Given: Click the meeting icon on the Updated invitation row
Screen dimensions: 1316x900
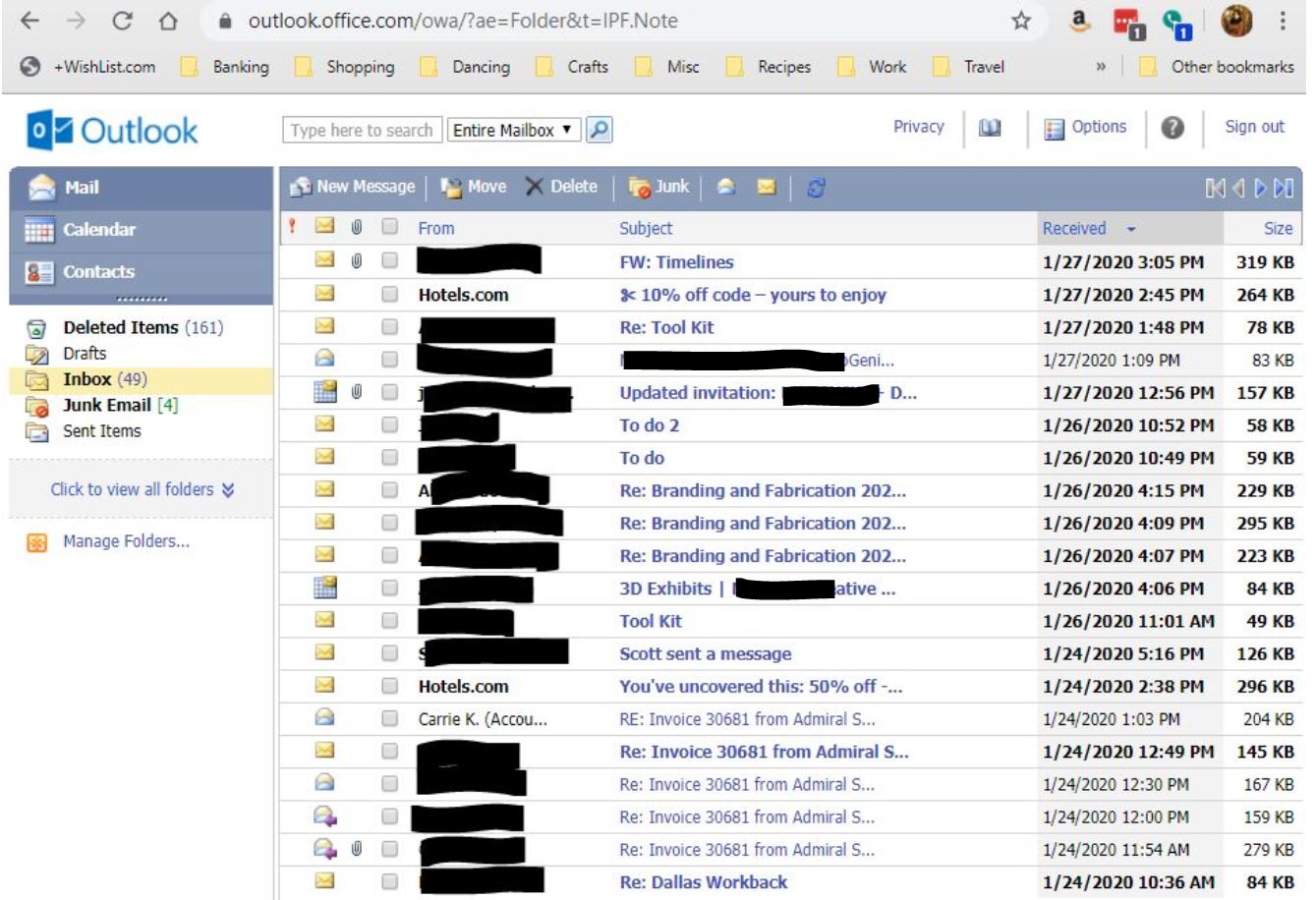Looking at the screenshot, I should click(324, 391).
